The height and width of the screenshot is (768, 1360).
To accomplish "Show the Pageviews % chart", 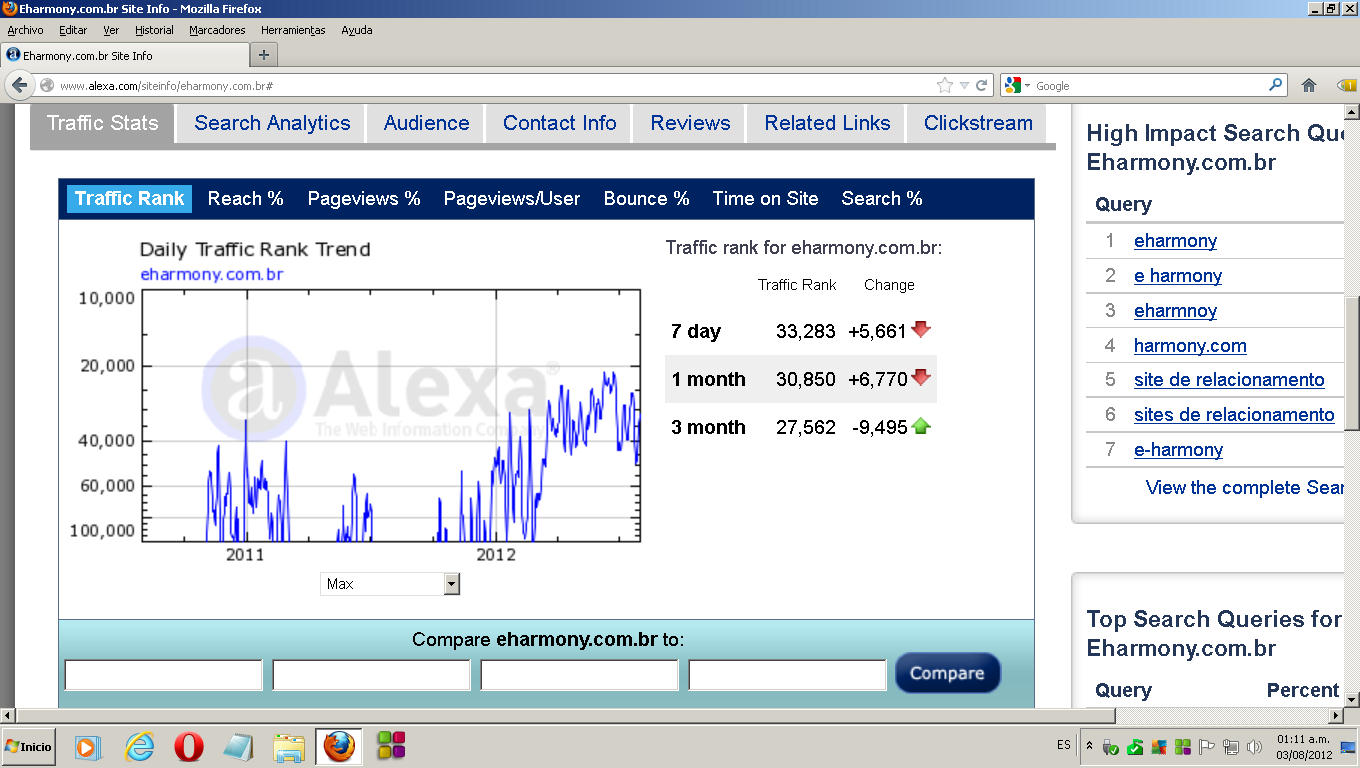I will click(x=364, y=199).
